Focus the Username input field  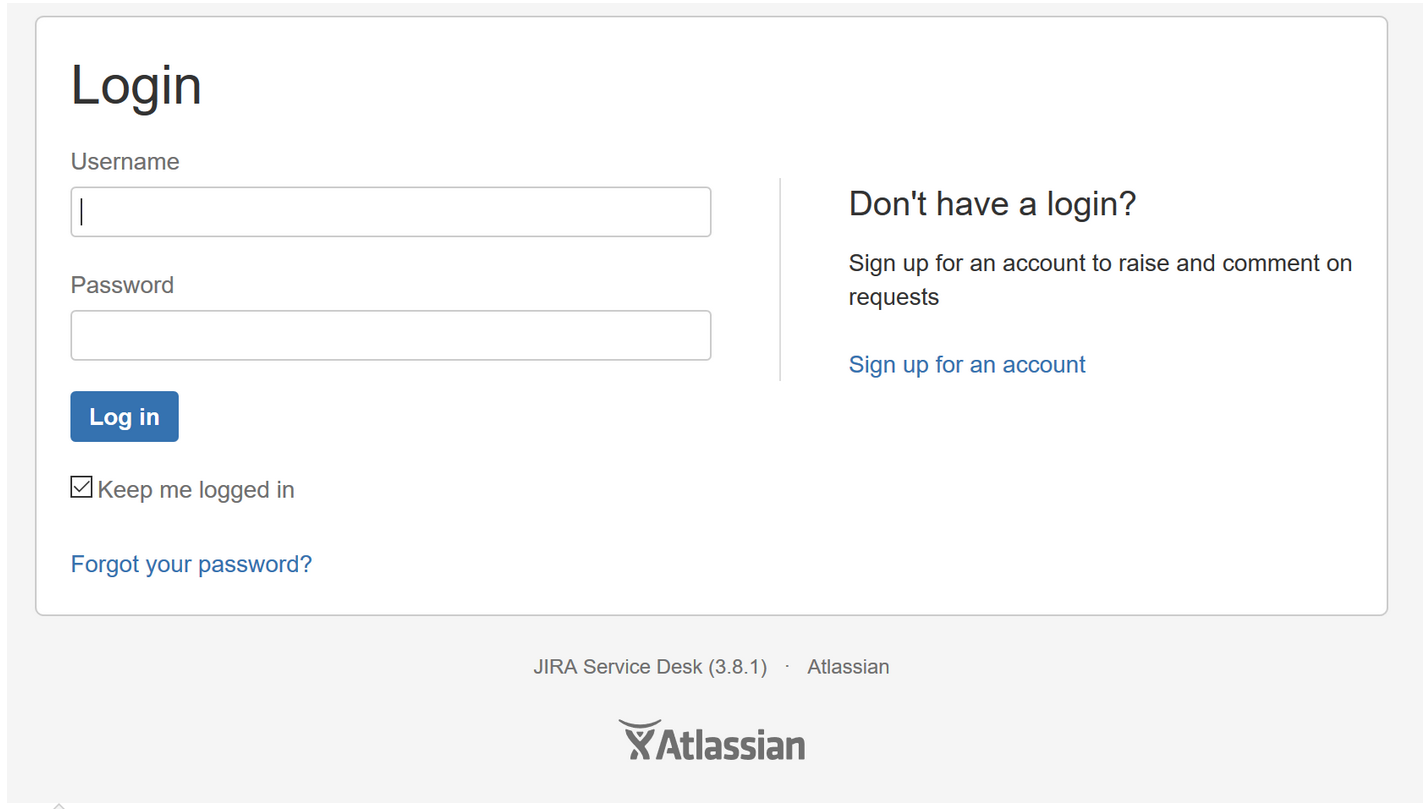pyautogui.click(x=391, y=212)
